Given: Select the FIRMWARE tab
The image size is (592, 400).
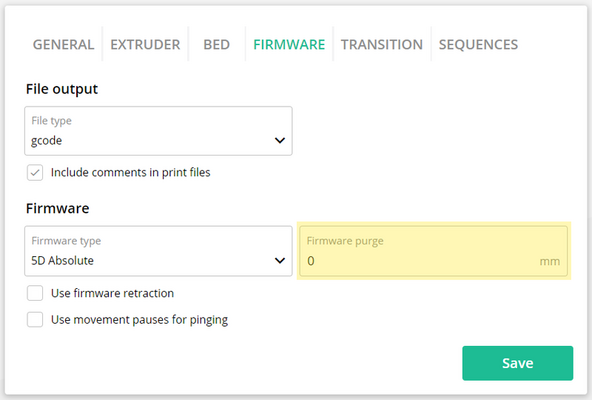Looking at the screenshot, I should click(x=289, y=45).
